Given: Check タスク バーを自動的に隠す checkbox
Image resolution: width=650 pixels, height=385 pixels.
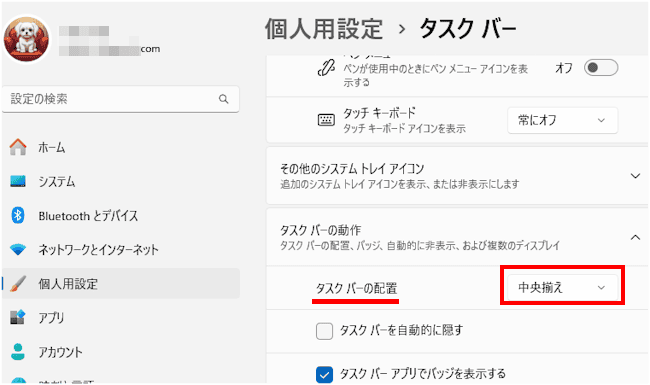Looking at the screenshot, I should [x=324, y=331].
